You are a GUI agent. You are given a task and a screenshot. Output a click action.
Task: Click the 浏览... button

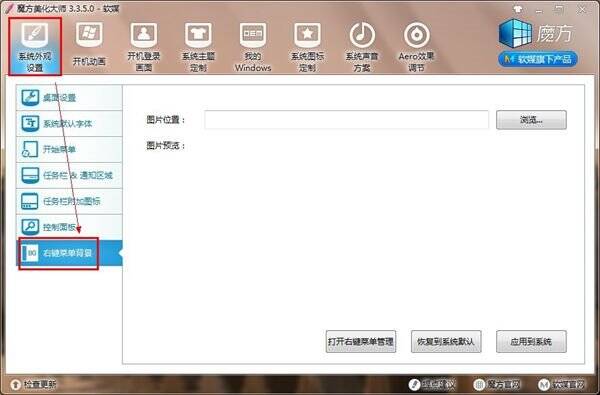coord(531,120)
